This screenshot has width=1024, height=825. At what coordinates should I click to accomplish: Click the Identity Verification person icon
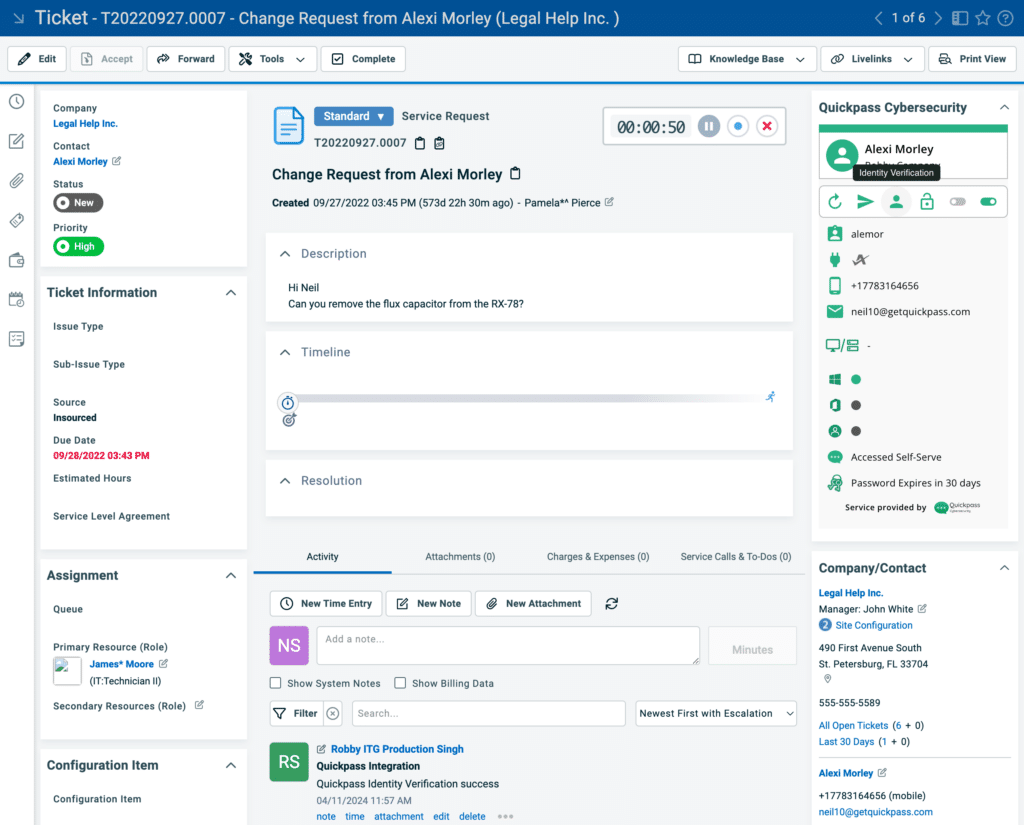coord(896,202)
